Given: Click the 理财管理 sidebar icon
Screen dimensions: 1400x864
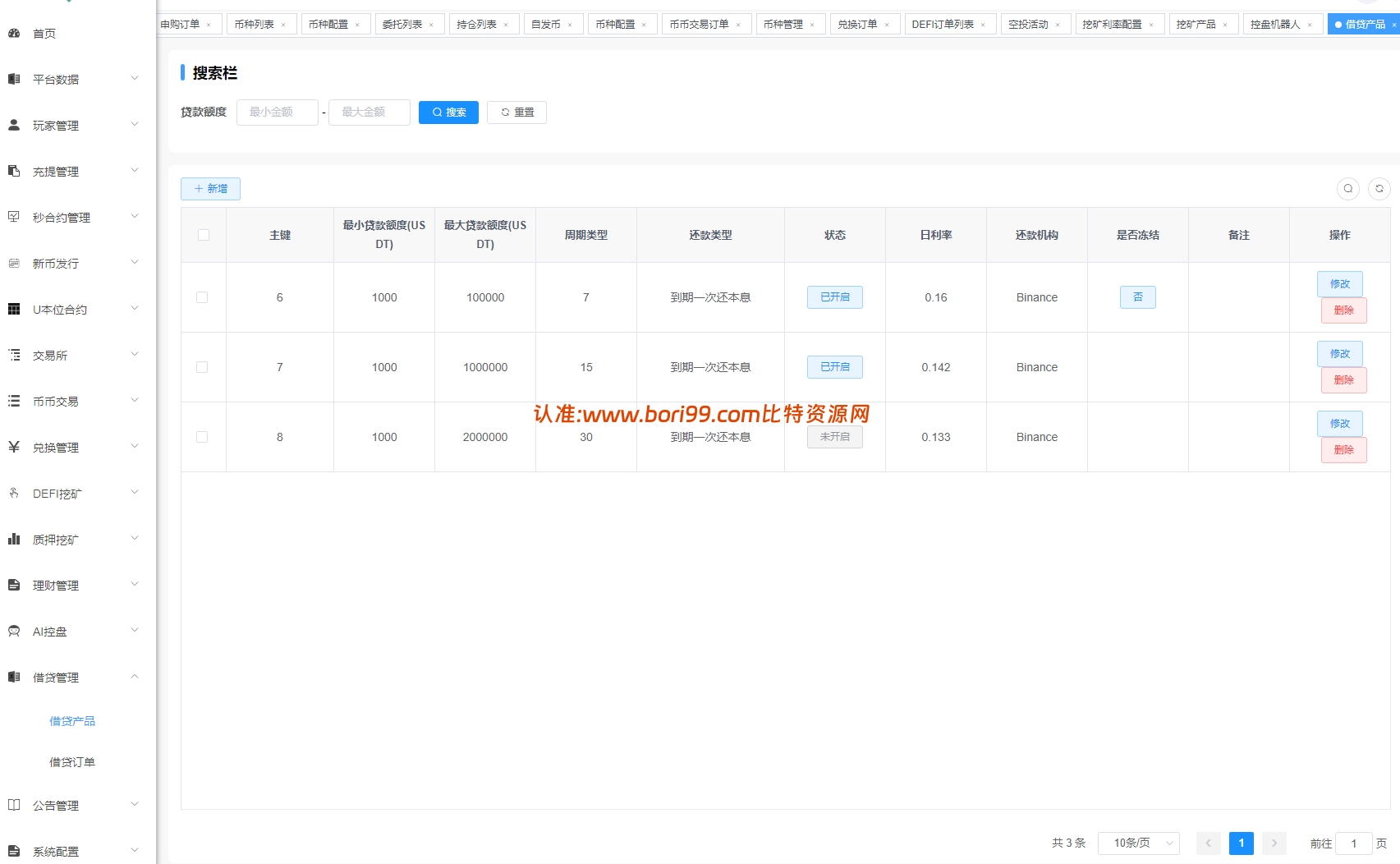Looking at the screenshot, I should [x=14, y=586].
